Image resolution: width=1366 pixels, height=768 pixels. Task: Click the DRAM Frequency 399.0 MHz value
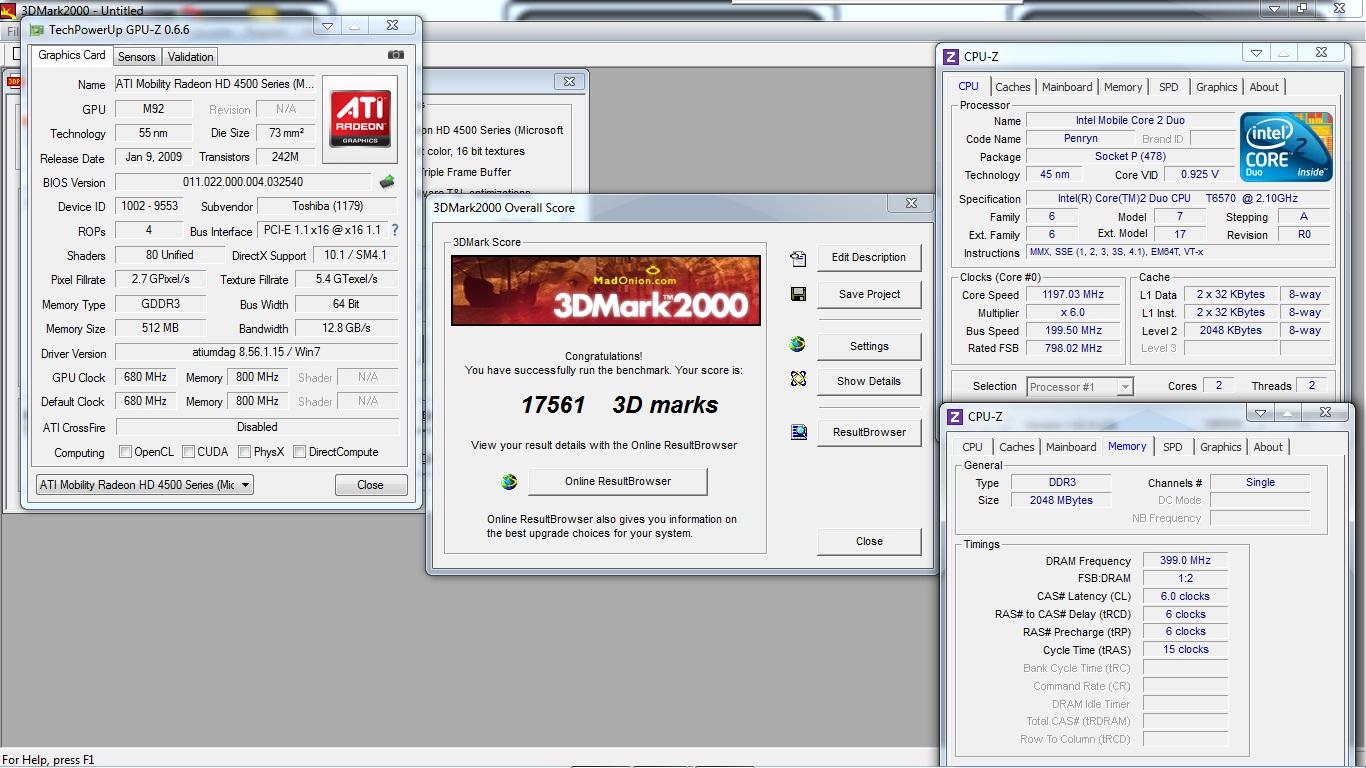click(1185, 561)
